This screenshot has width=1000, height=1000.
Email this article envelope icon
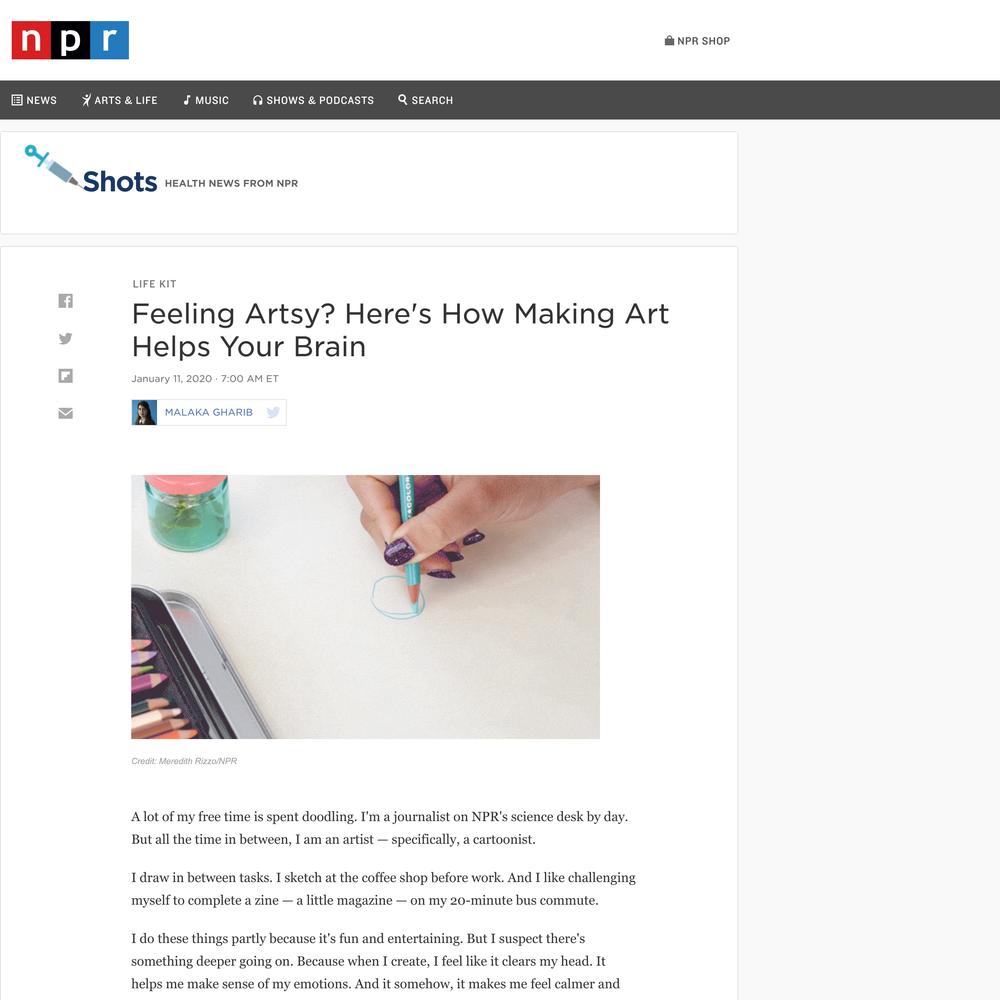[66, 413]
